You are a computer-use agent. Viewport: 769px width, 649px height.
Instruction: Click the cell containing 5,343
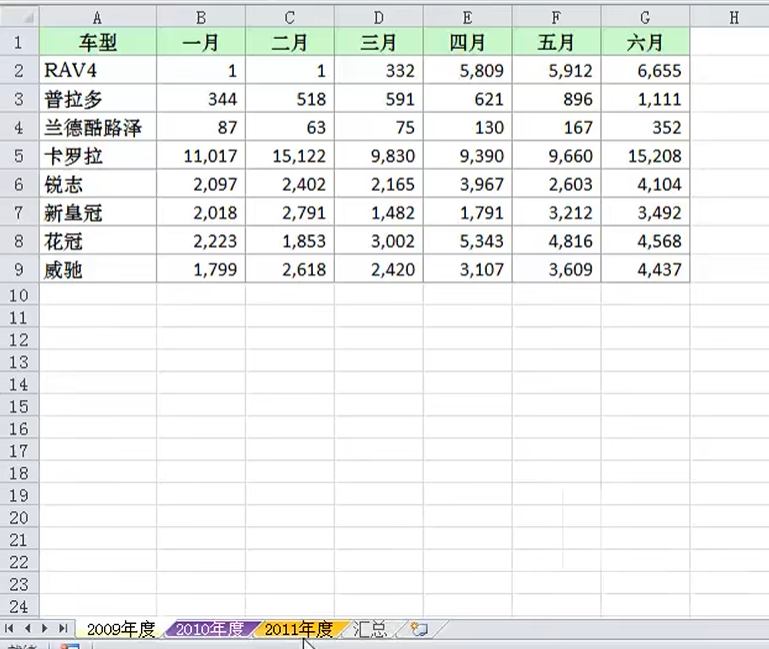(x=467, y=241)
